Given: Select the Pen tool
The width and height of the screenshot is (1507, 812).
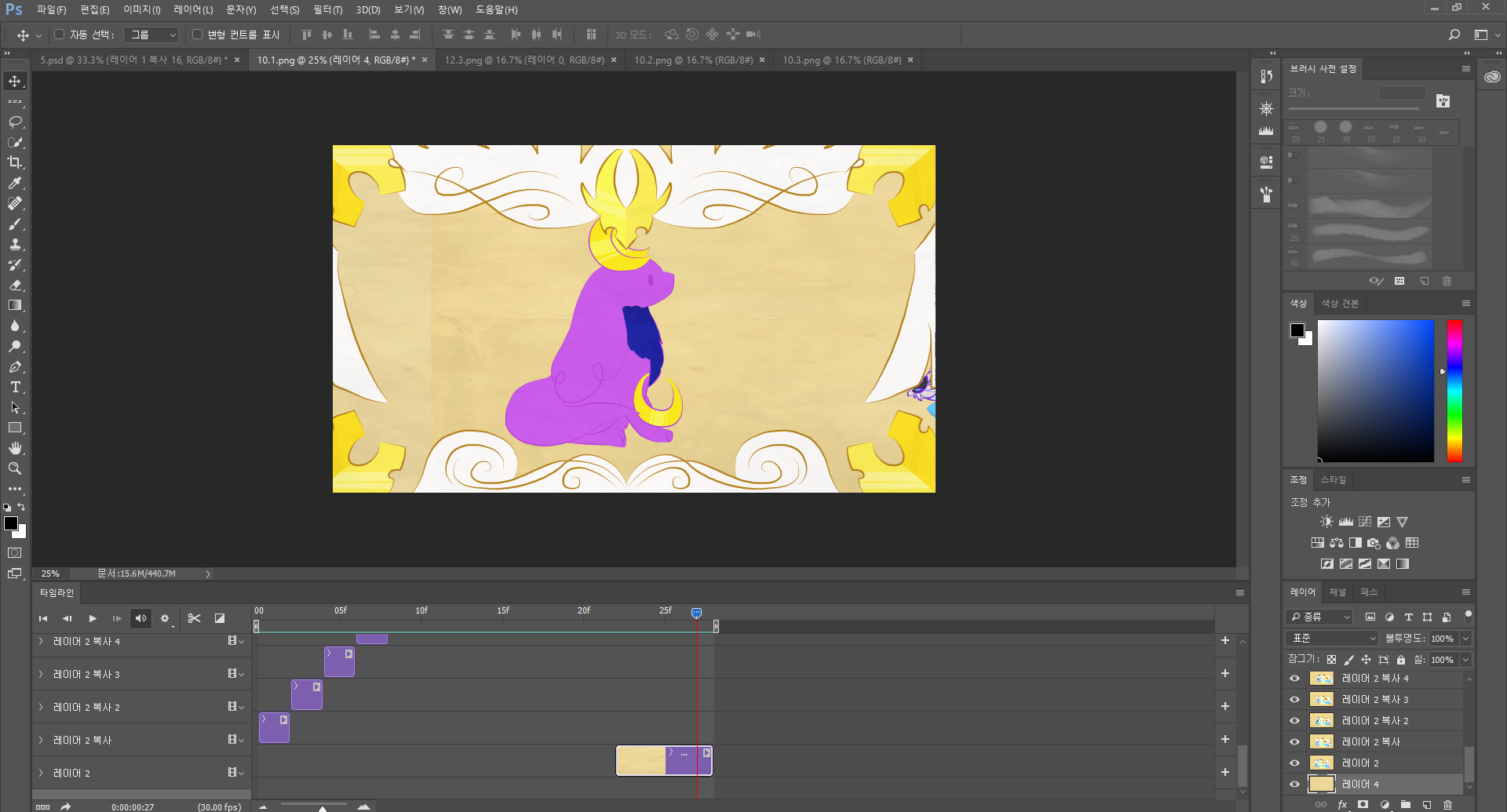Looking at the screenshot, I should point(15,366).
